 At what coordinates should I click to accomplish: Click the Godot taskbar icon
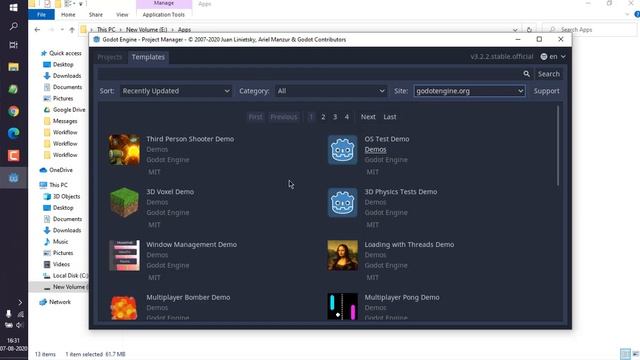coord(13,178)
